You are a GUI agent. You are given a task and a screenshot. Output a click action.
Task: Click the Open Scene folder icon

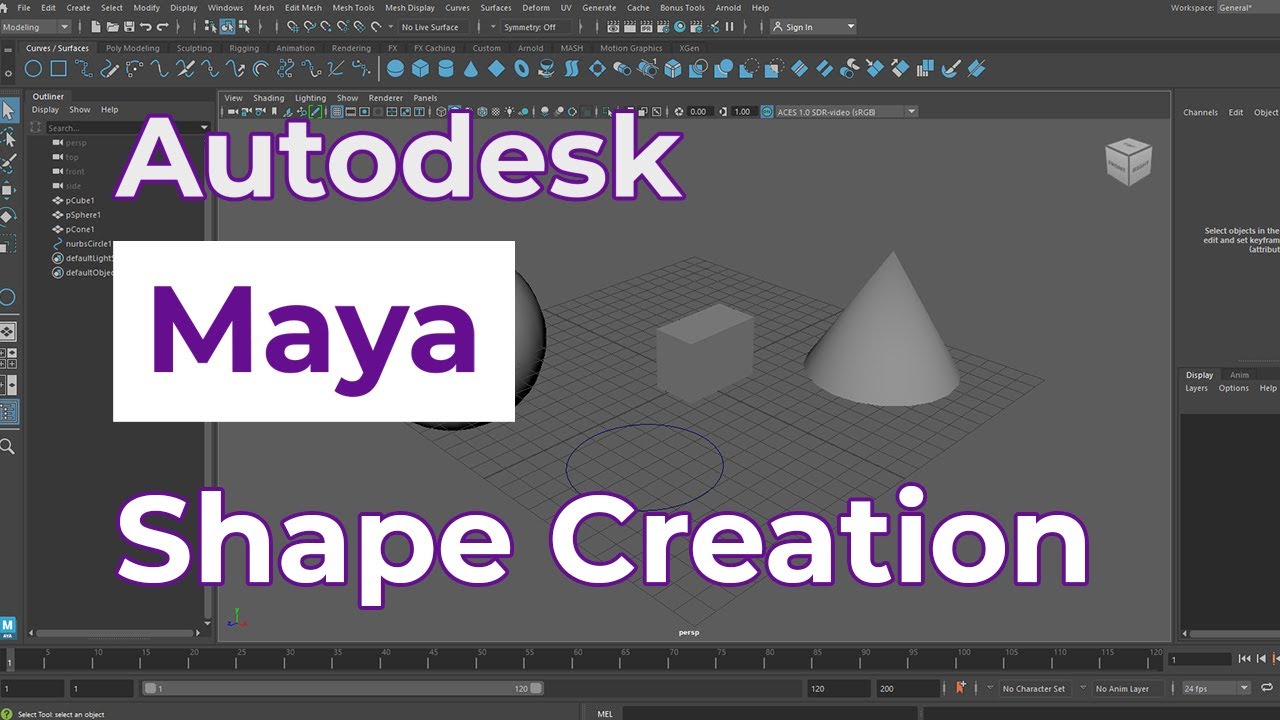click(112, 27)
